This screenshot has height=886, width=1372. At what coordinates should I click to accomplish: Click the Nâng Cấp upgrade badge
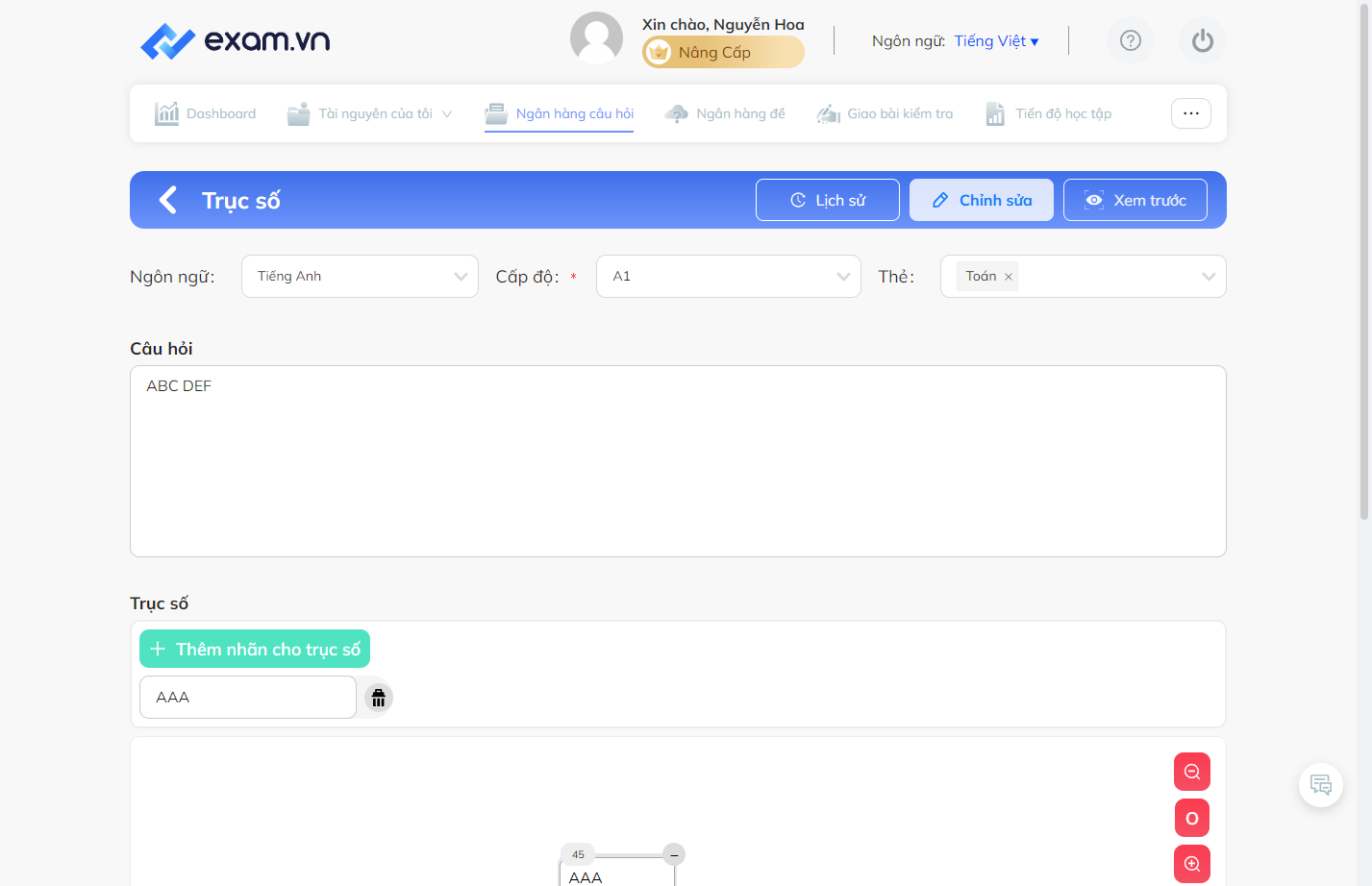(x=723, y=52)
